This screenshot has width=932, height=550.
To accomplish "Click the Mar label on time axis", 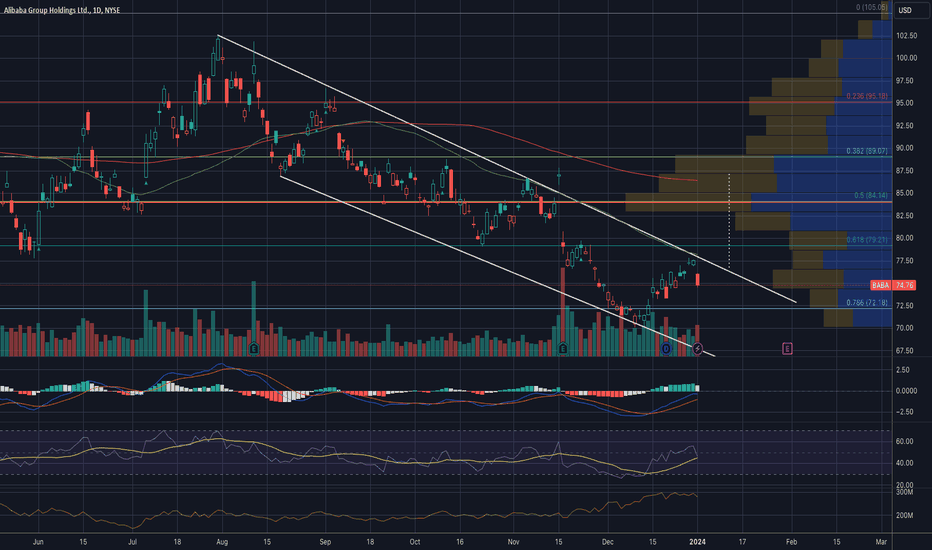I will point(881,542).
